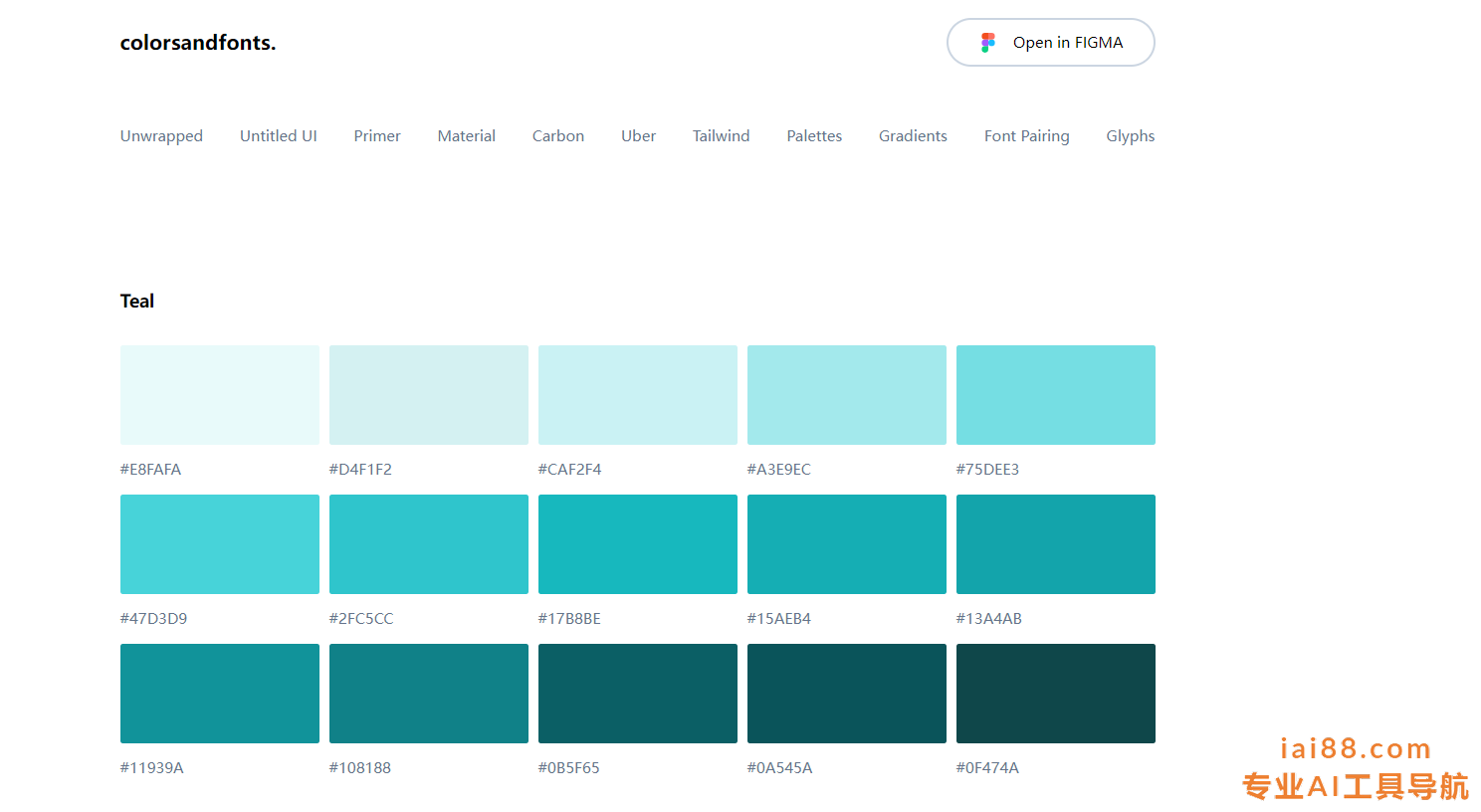Click the #0B5F65 hex label
Screen dimensions: 1481x812
pyautogui.click(x=569, y=768)
